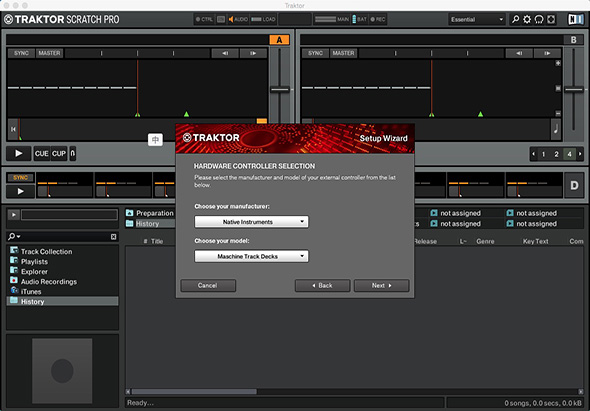The width and height of the screenshot is (590, 411).
Task: Click tempo bend down arrow on Deck A
Action: tap(225, 53)
